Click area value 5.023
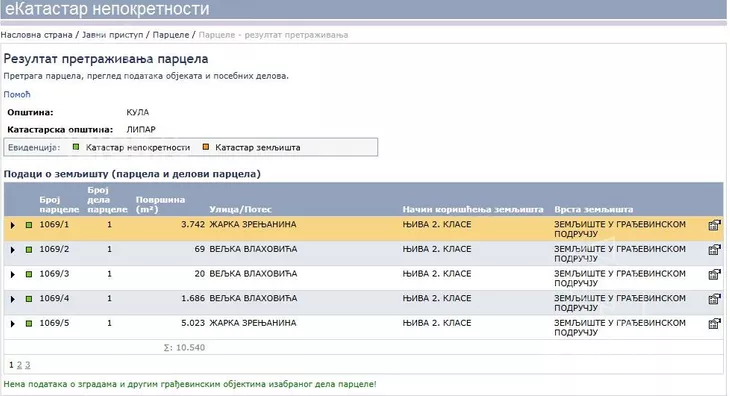This screenshot has height=396, width=730. coord(193,323)
